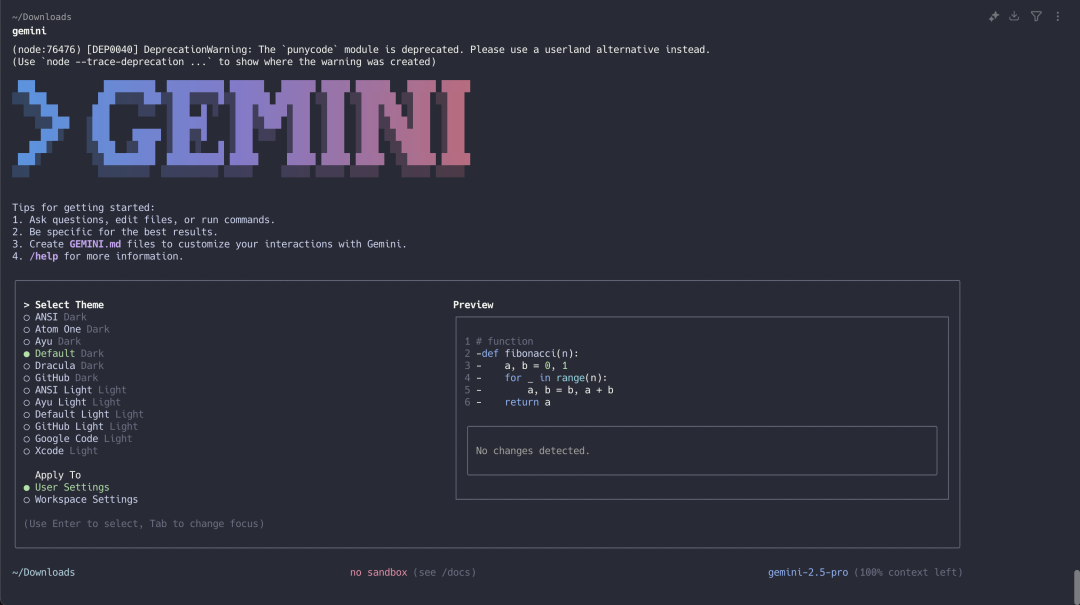
Task: Select the GitHub Dark theme
Action: click(61, 378)
